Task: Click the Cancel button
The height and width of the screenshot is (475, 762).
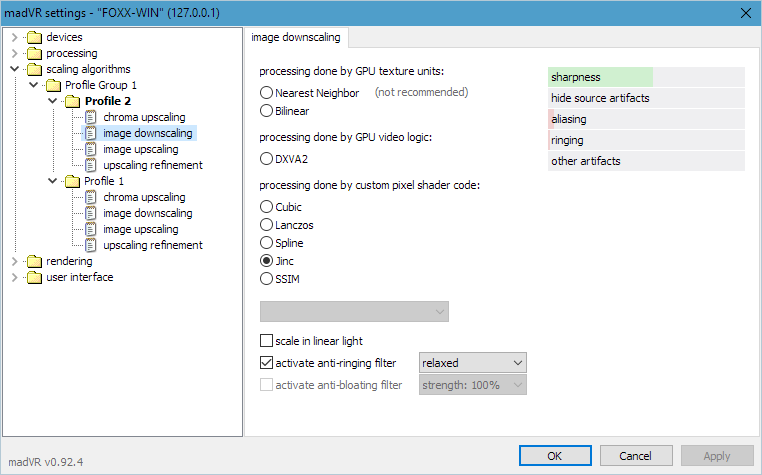Action: [636, 456]
